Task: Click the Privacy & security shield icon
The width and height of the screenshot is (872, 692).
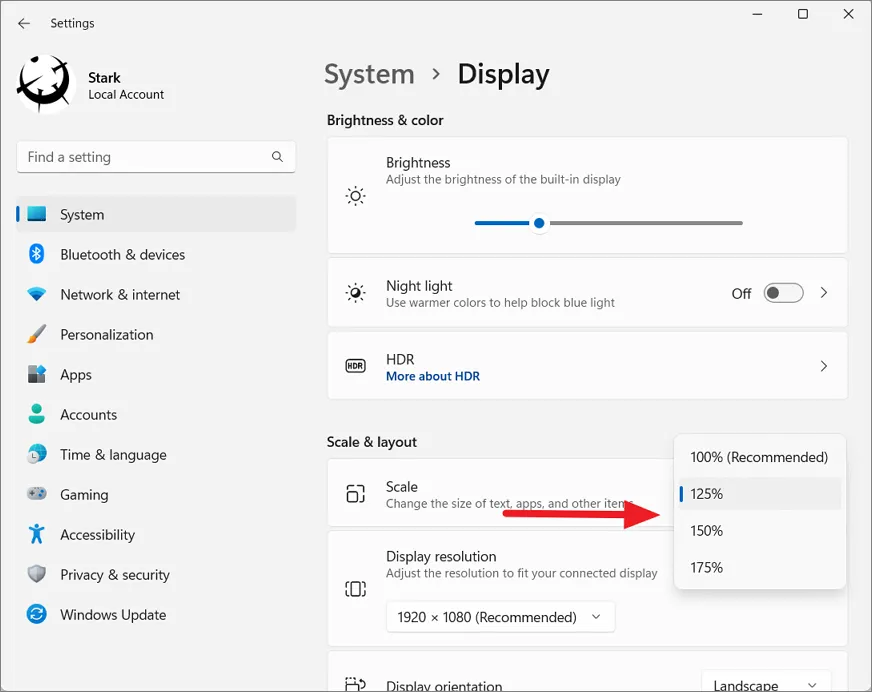Action: coord(37,574)
